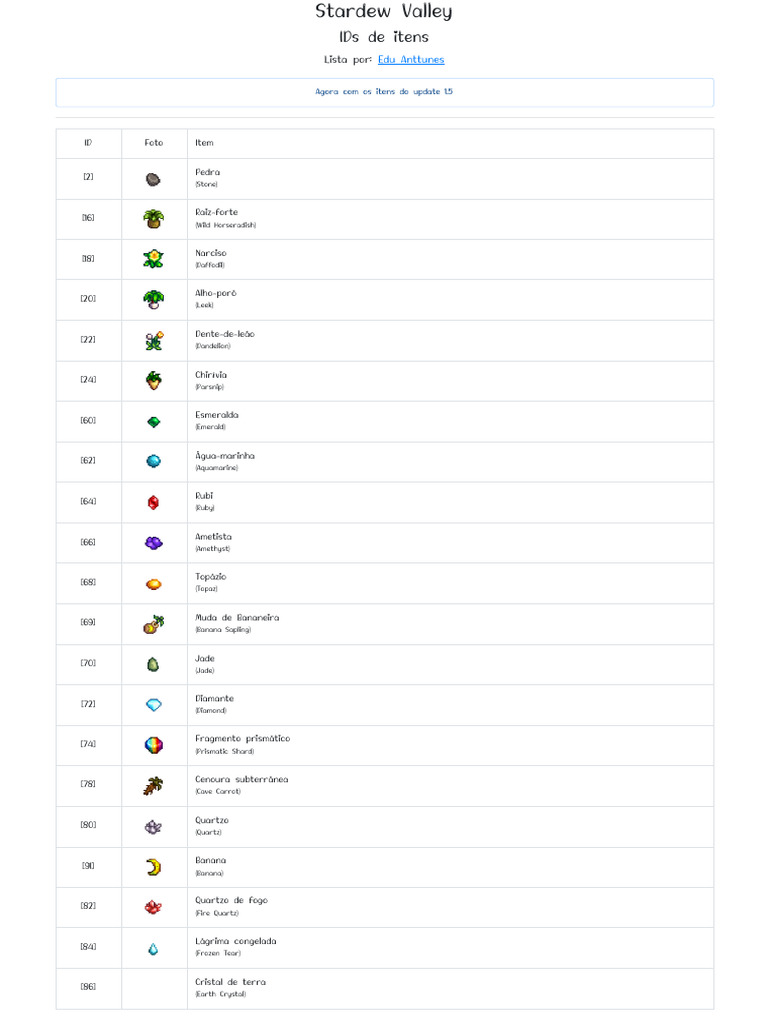Select the red Ruby gem icon
Screen dimensions: 768x1024
[153, 502]
